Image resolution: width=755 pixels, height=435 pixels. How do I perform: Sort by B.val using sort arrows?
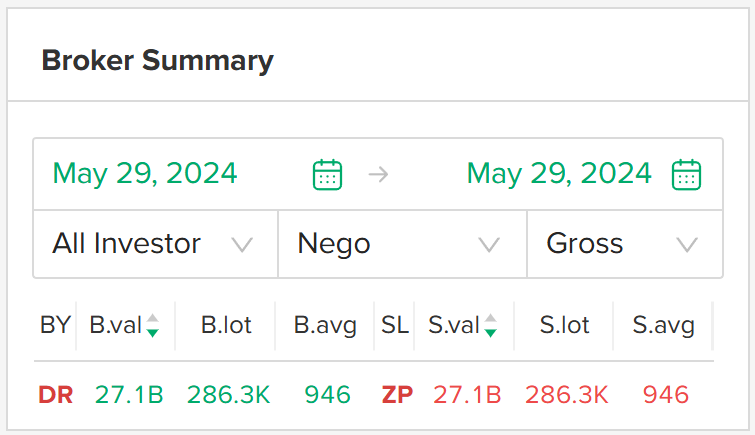point(153,325)
